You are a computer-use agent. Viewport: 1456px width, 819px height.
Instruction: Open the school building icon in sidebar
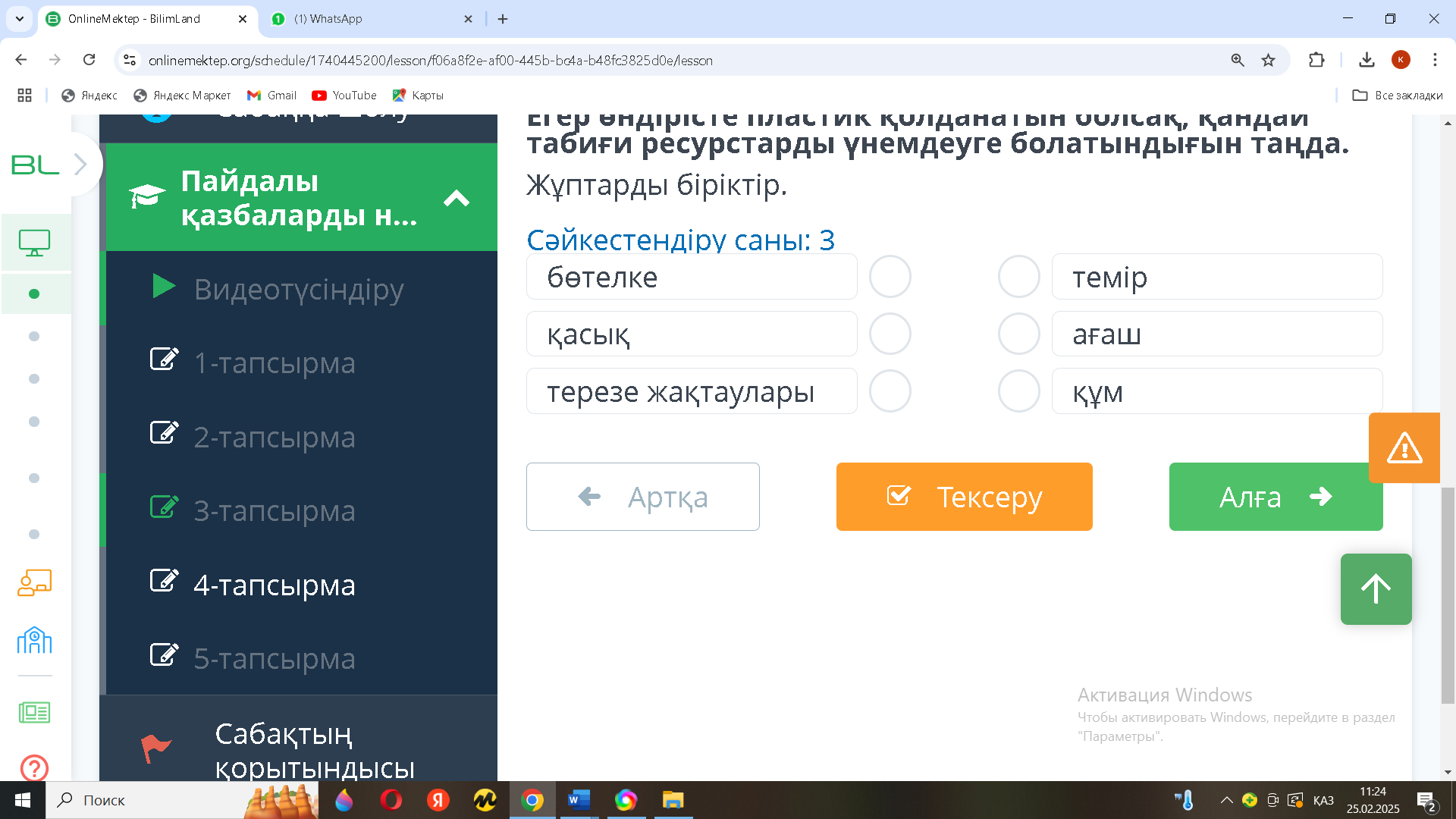[34, 641]
